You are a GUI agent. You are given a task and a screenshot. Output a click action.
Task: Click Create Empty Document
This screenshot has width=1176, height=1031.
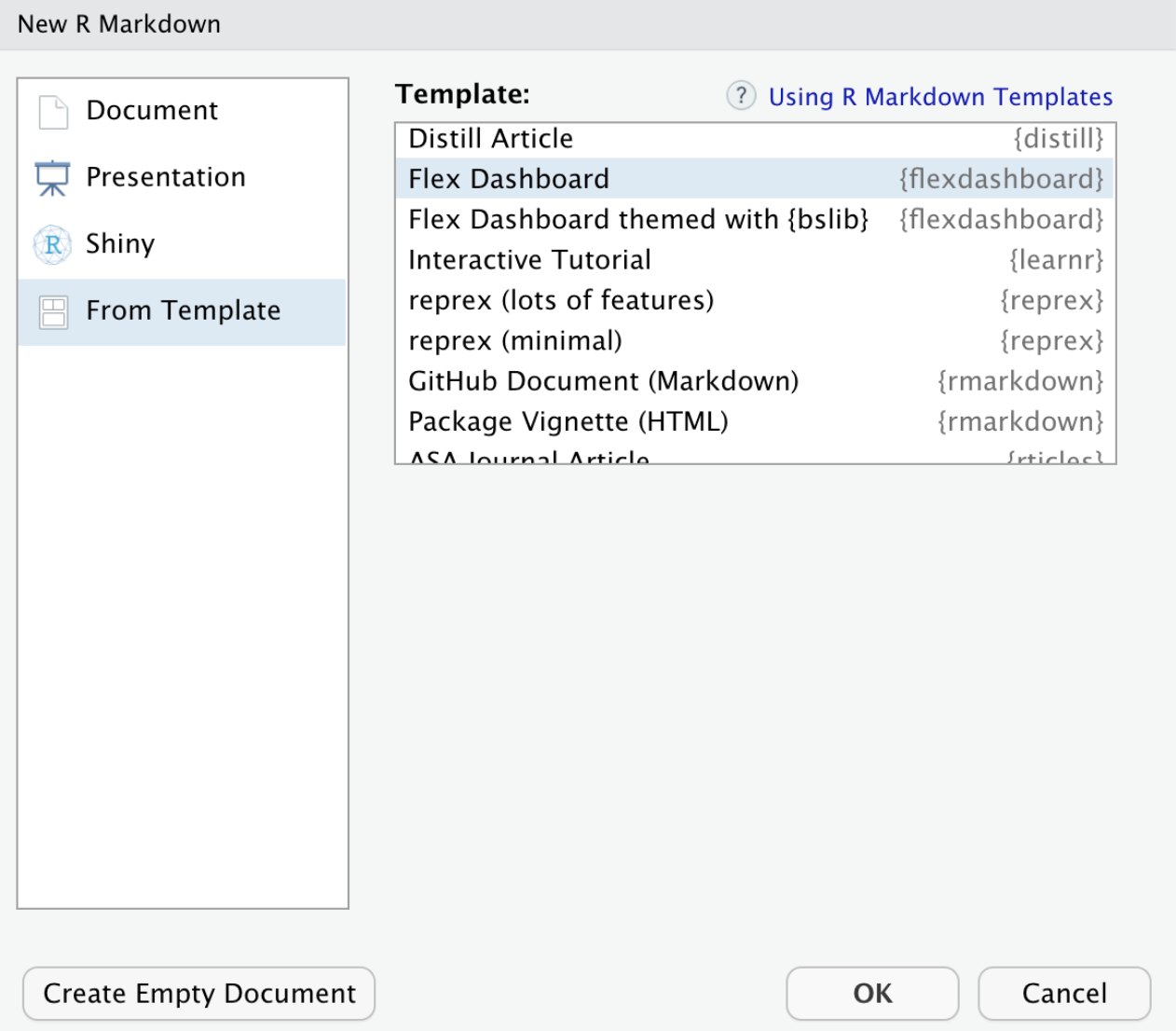(198, 994)
